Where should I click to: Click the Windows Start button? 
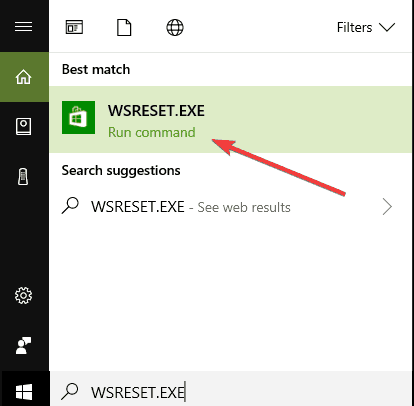(24, 391)
